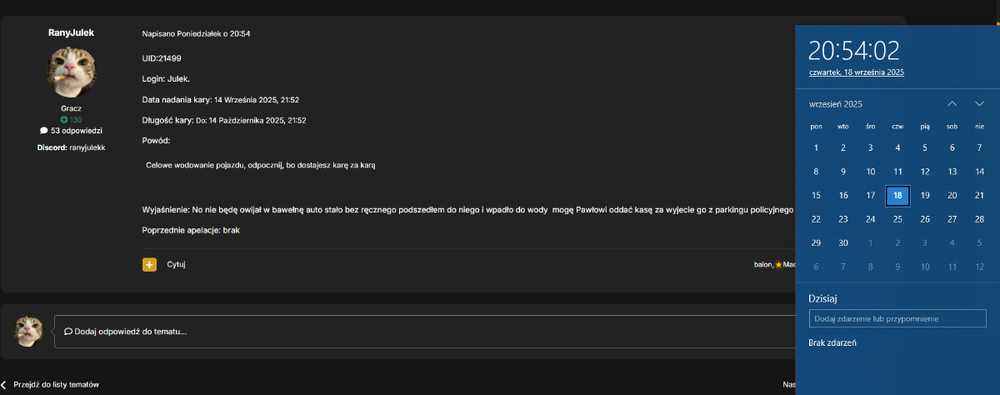Click the speech bubble icon by 53 odpowiedzi
The width and height of the screenshot is (1000, 395).
(x=44, y=131)
